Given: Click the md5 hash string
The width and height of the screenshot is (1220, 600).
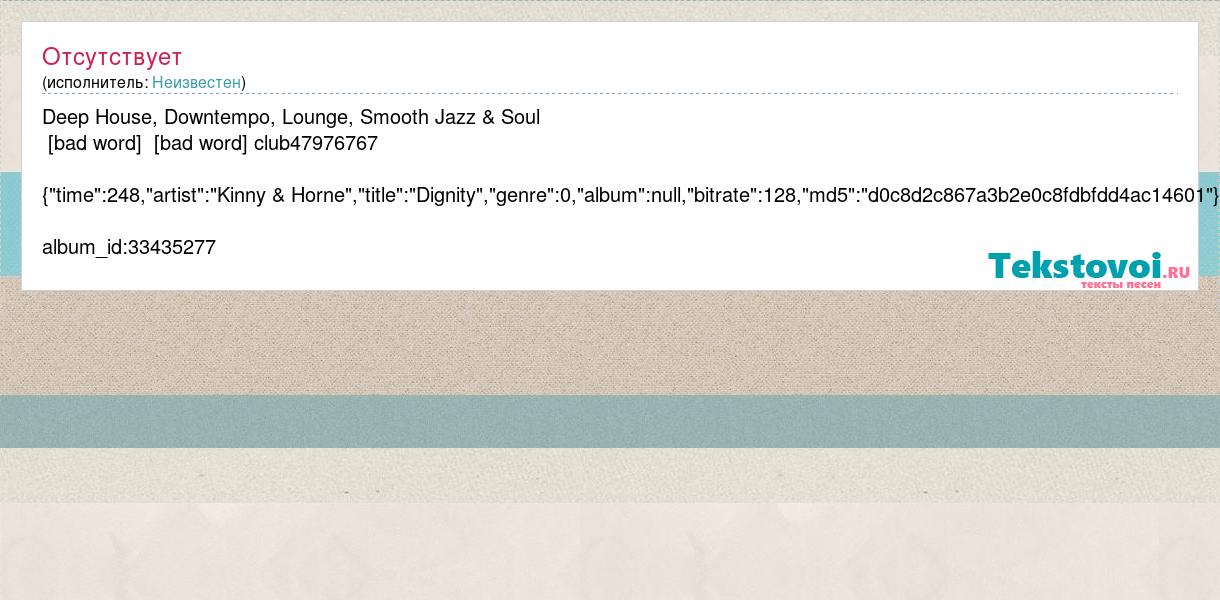Looking at the screenshot, I should (1035, 195).
